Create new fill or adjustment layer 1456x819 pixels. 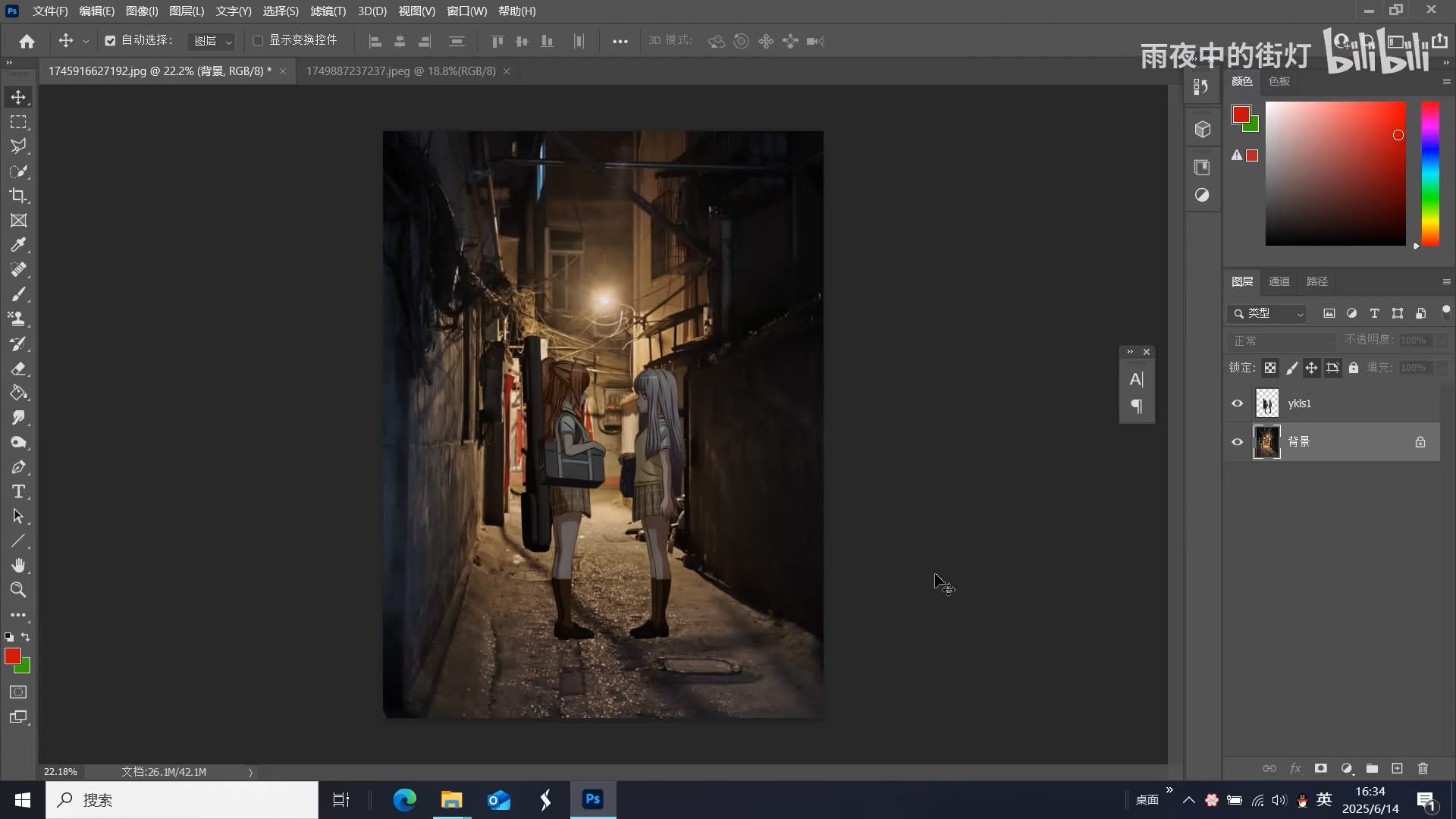[x=1347, y=768]
